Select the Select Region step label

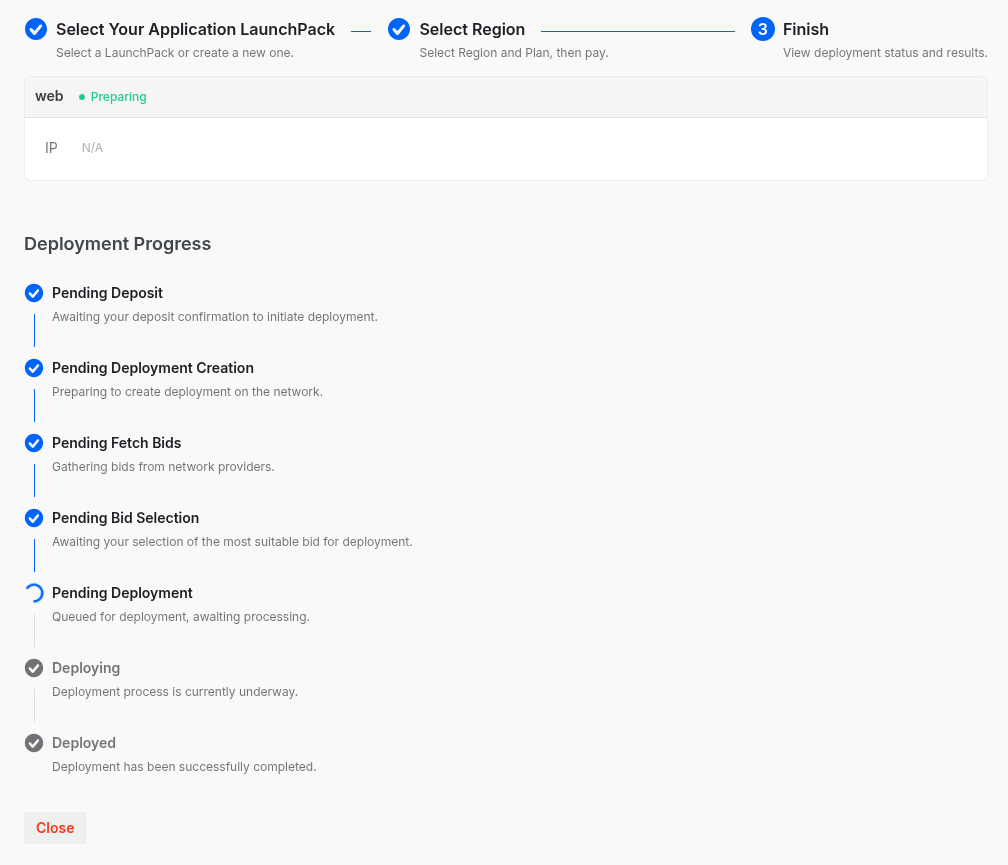point(472,29)
